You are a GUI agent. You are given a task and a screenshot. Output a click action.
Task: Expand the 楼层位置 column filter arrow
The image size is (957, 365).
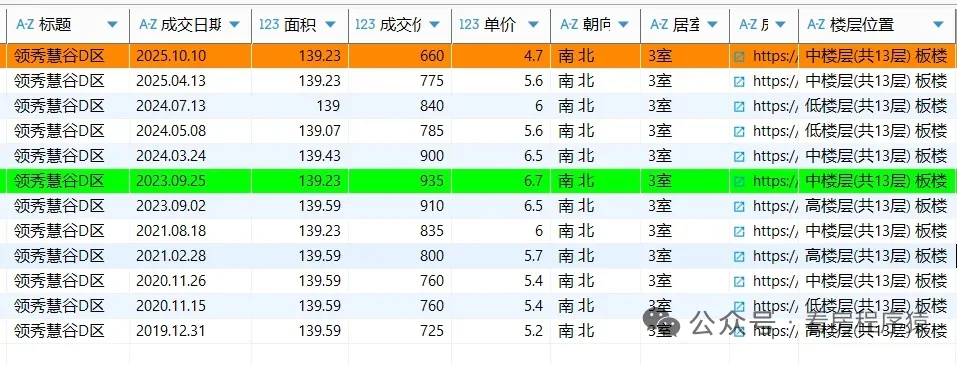(x=939, y=25)
